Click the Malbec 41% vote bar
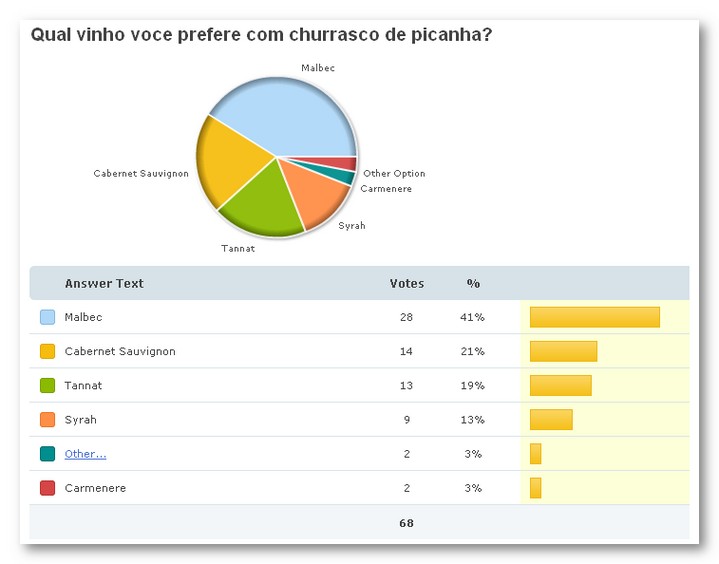Viewport: 719px width, 564px height. click(x=594, y=317)
